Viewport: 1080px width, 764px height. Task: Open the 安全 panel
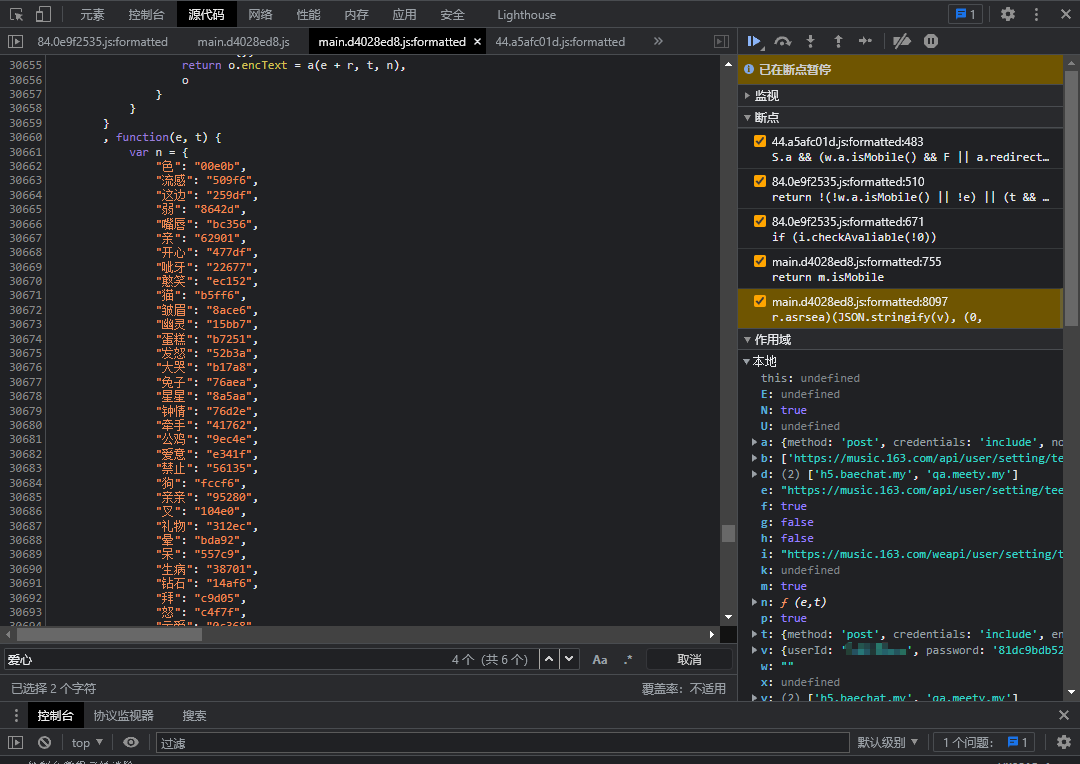452,14
